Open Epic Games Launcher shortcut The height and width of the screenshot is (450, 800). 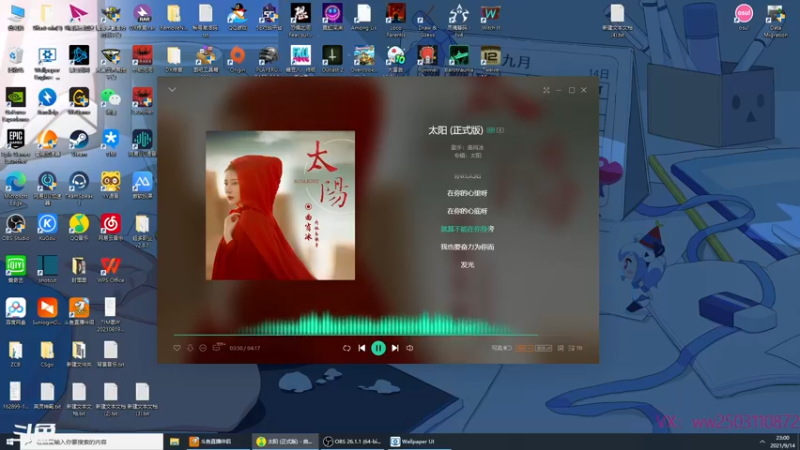coord(15,146)
